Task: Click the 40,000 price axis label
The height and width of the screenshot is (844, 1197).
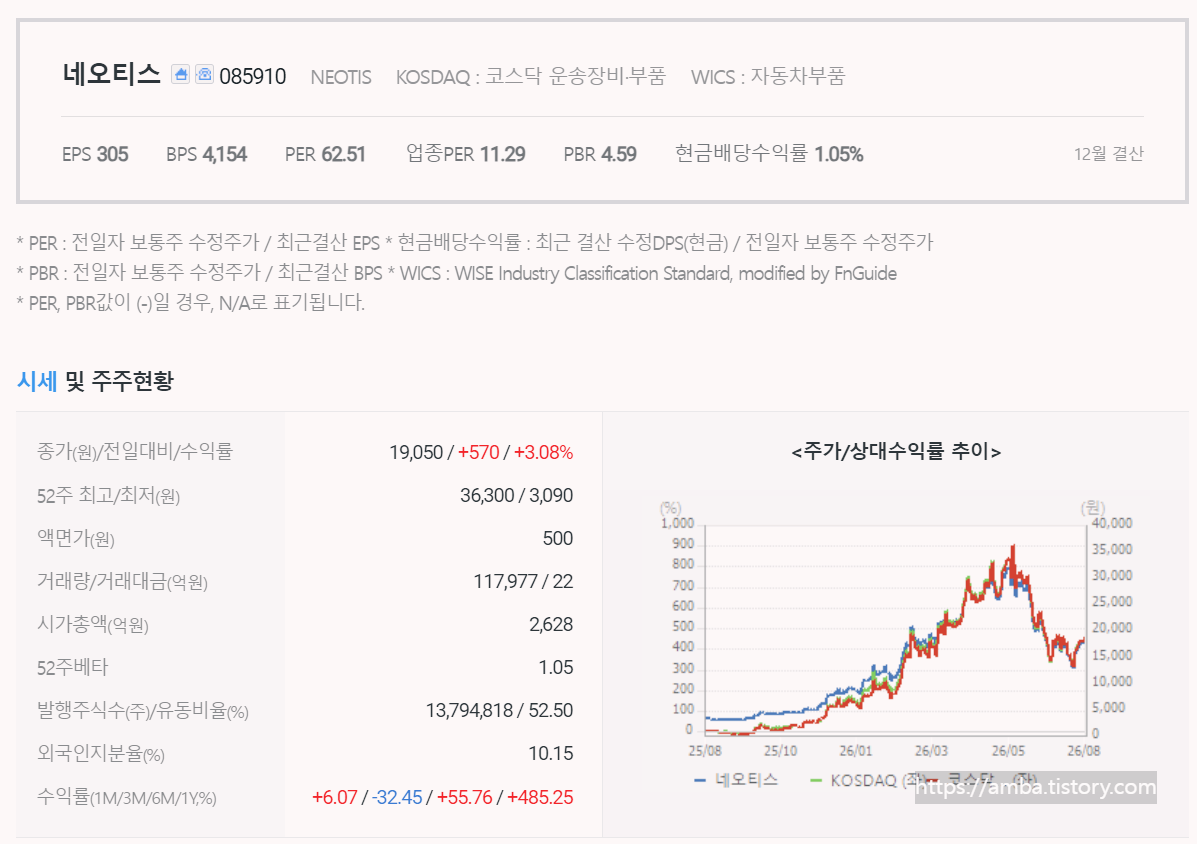Action: click(1112, 523)
